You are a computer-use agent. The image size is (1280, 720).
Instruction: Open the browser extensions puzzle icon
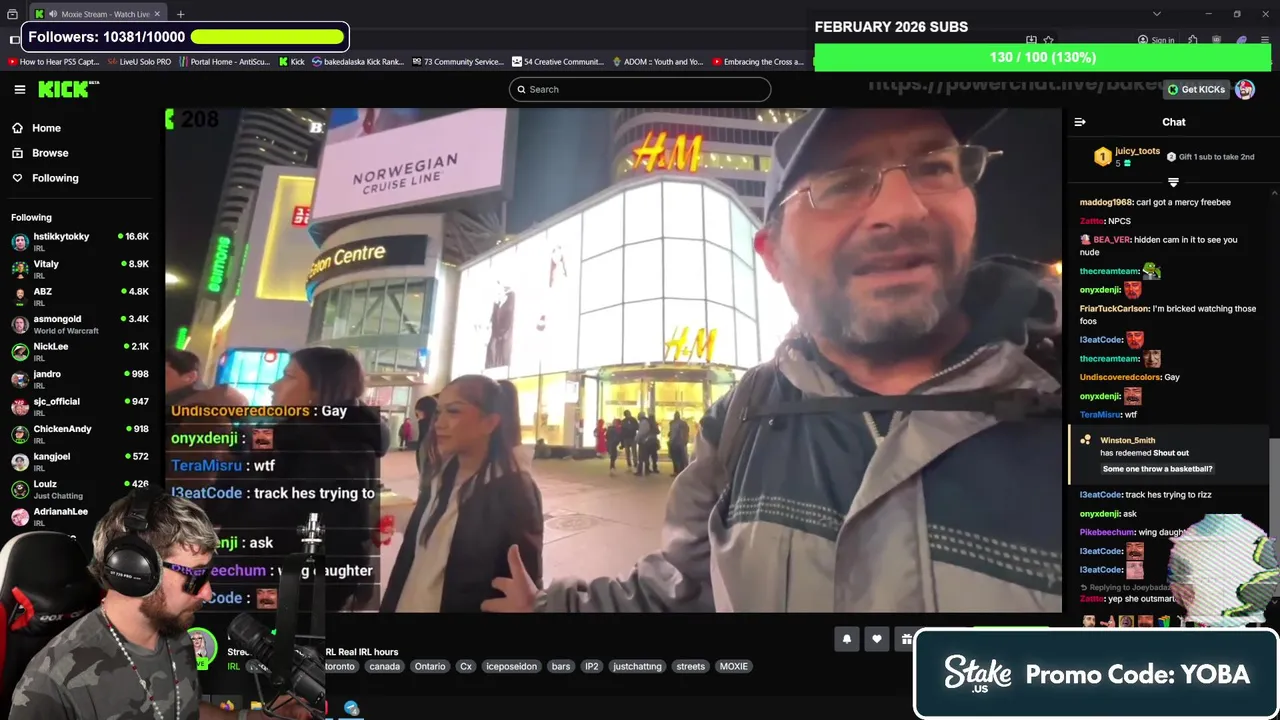[x=1193, y=40]
